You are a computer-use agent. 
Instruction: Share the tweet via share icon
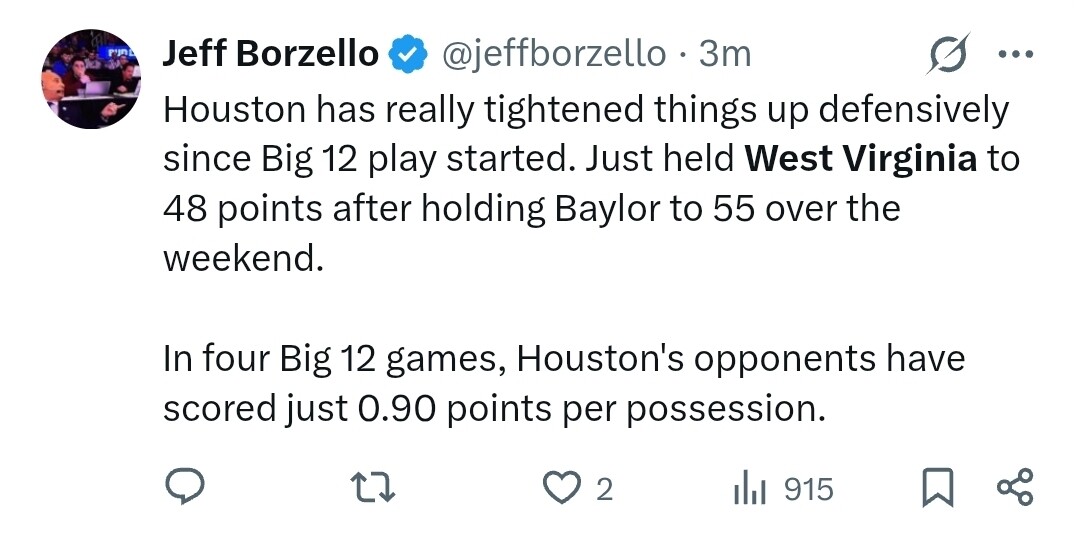click(x=1014, y=488)
